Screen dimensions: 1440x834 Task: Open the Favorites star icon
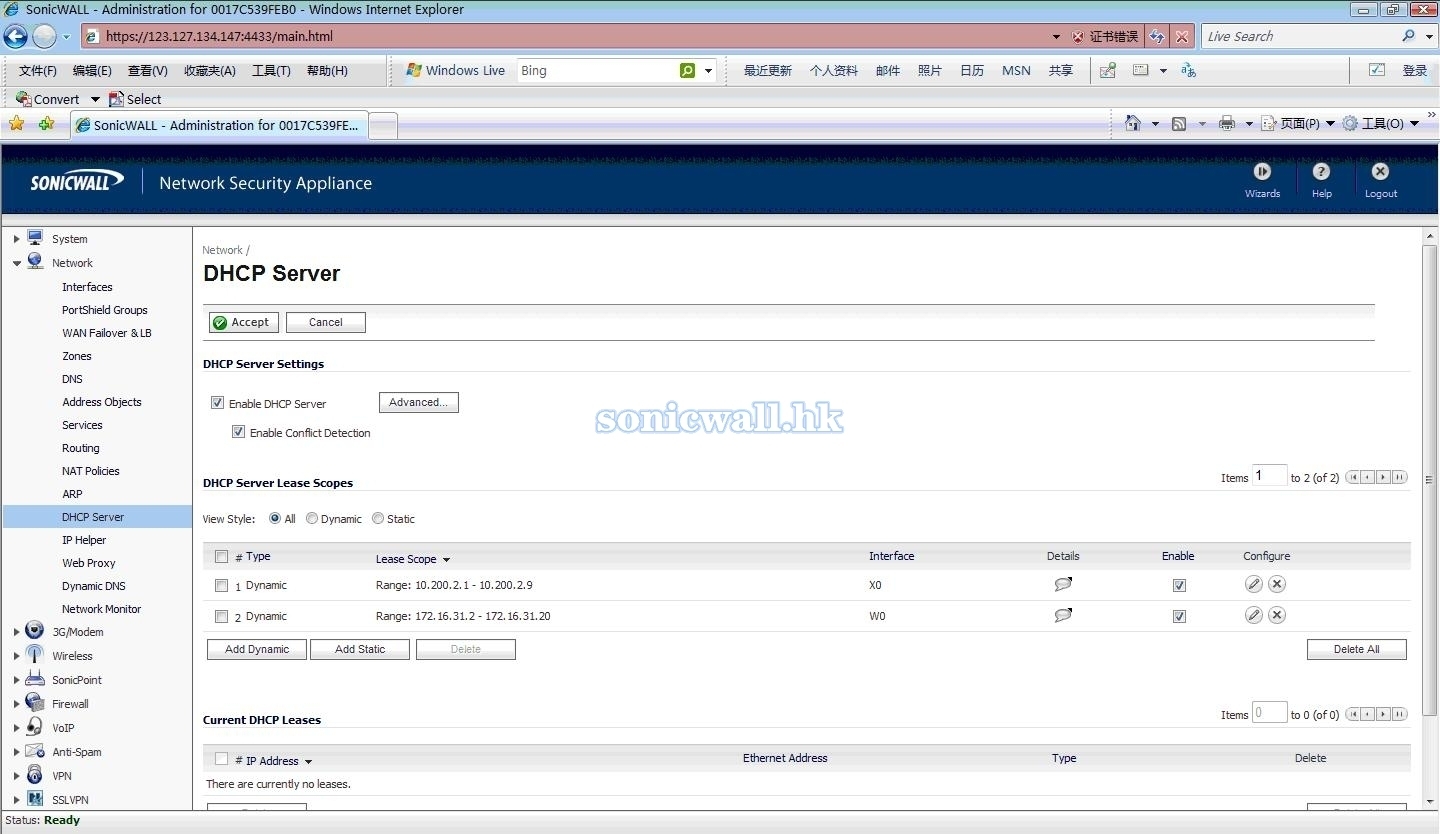[x=16, y=125]
